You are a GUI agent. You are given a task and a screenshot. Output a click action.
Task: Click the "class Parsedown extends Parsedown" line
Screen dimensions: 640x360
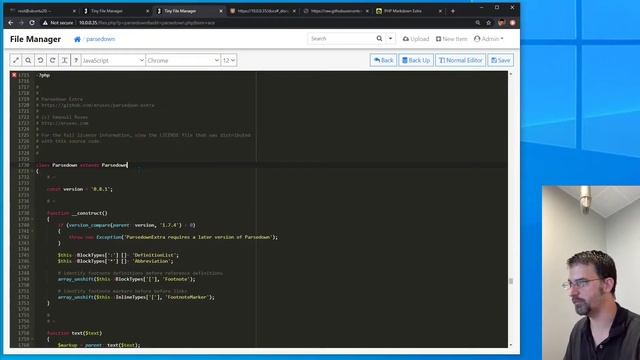click(x=82, y=165)
